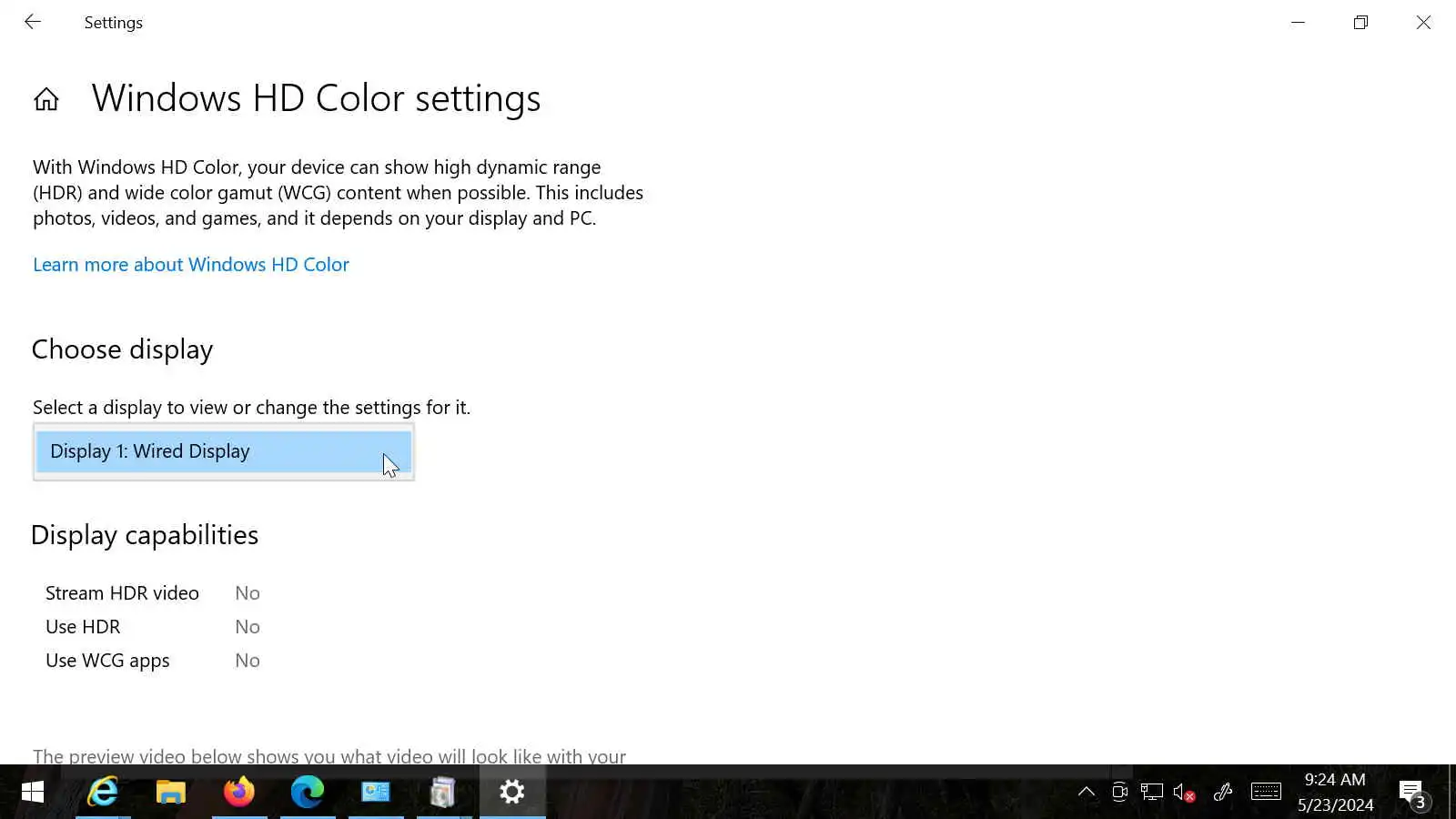Close the Settings window

click(x=1424, y=22)
